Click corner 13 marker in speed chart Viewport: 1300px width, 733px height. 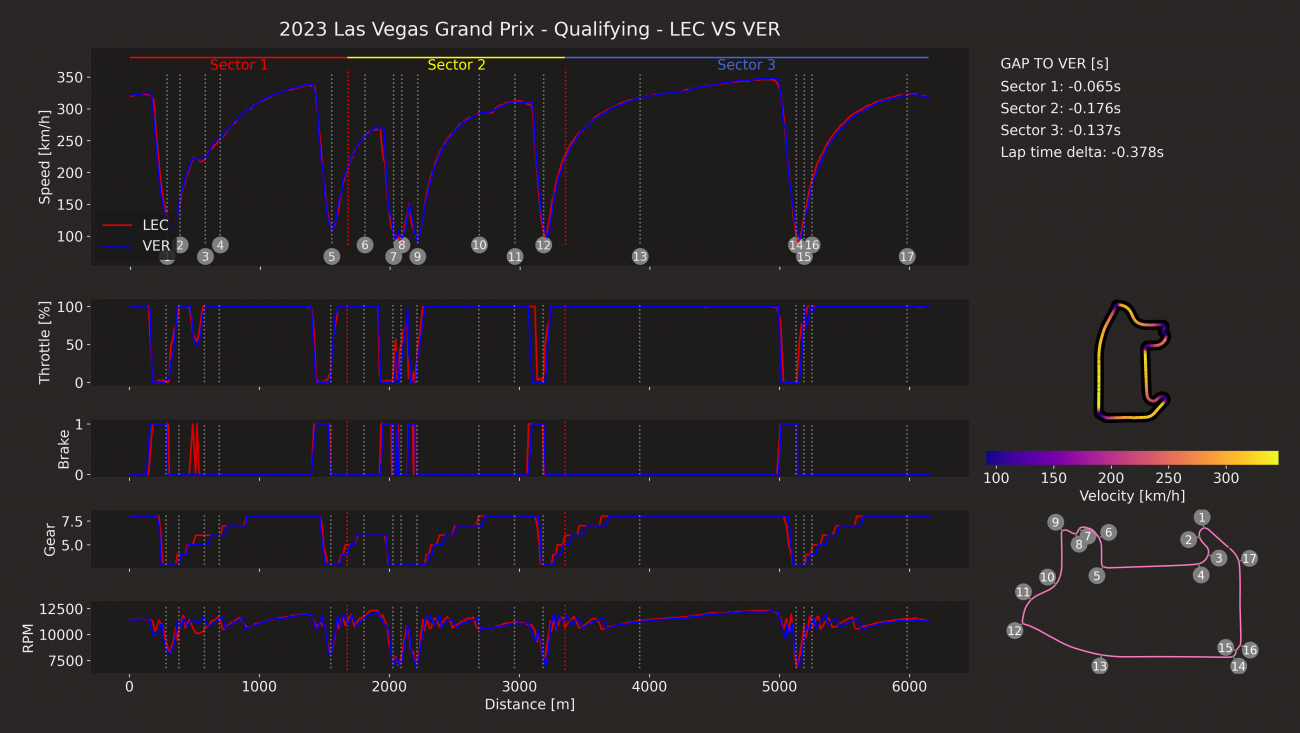tap(640, 257)
